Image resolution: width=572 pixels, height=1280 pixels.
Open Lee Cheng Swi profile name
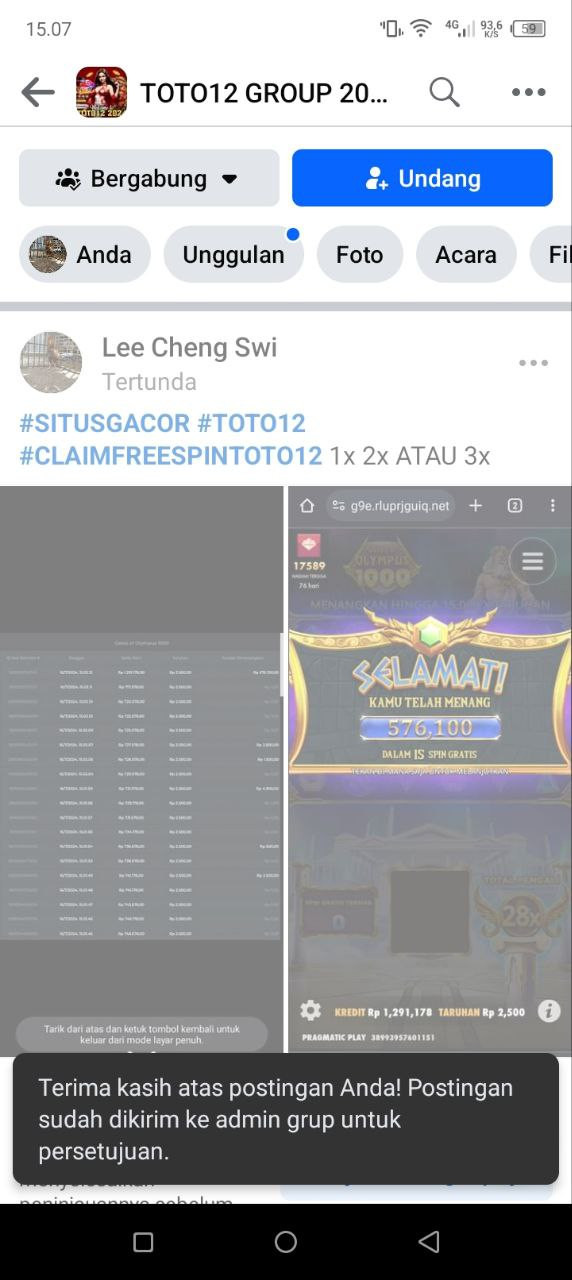(189, 348)
